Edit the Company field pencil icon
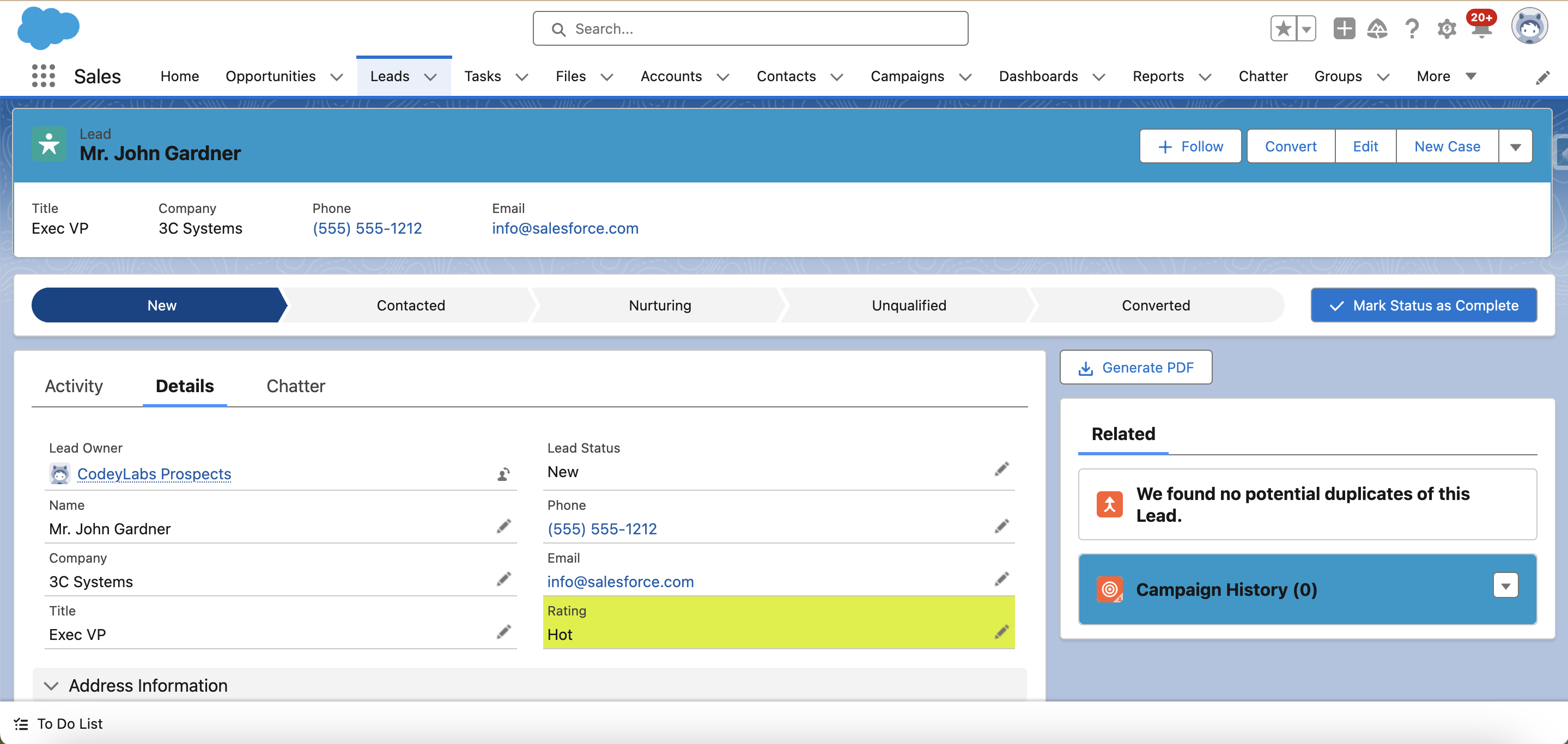The height and width of the screenshot is (744, 1568). click(x=503, y=579)
